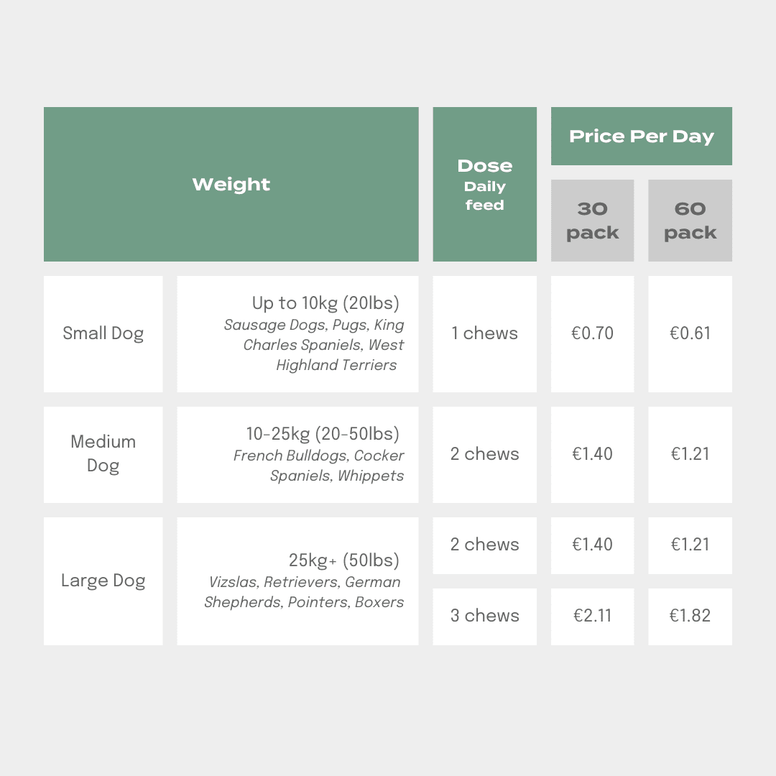The width and height of the screenshot is (776, 776).
Task: Click the Small Dog row label
Action: [x=103, y=334]
